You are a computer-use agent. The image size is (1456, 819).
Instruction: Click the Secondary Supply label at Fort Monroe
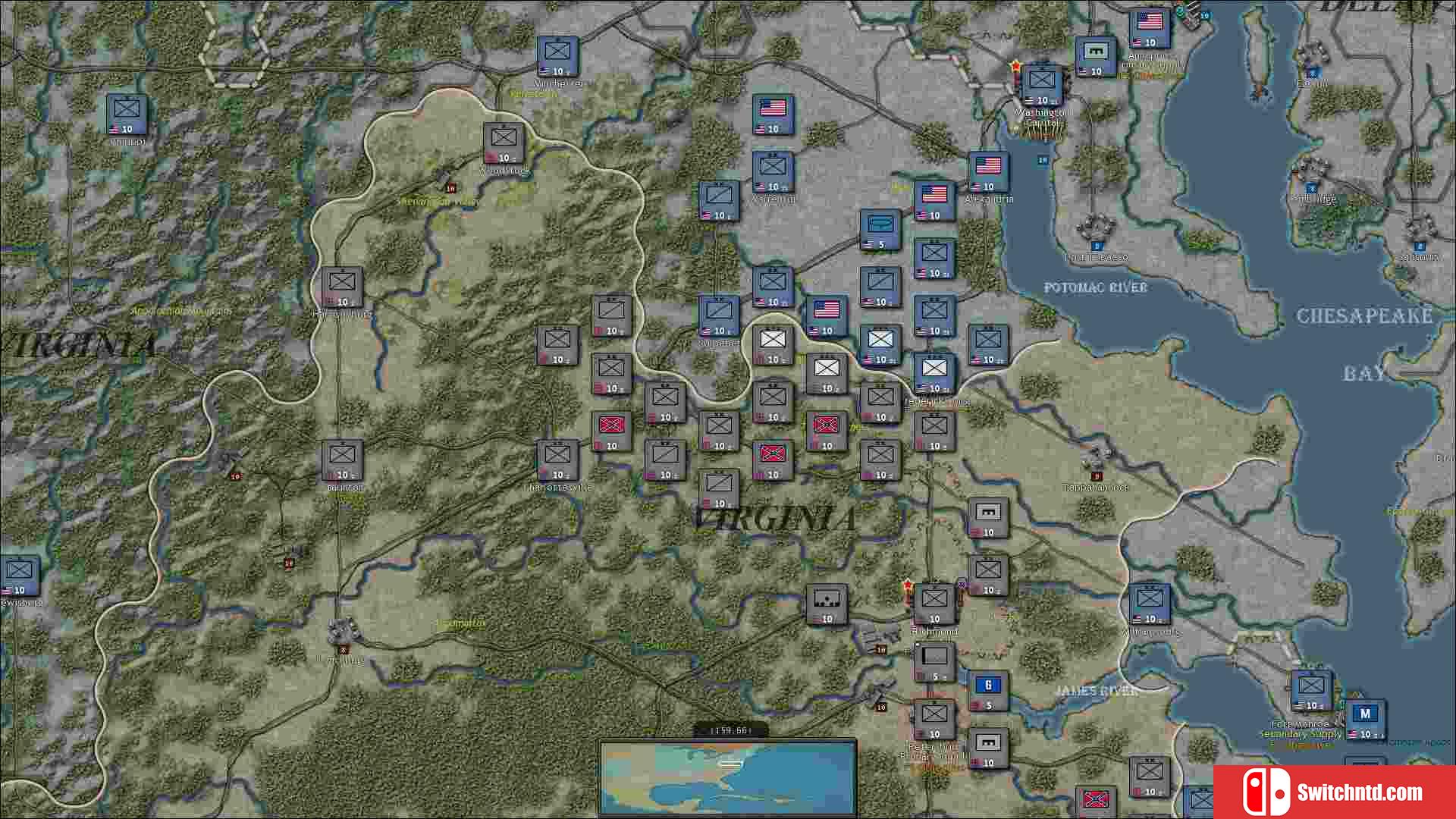[1300, 734]
